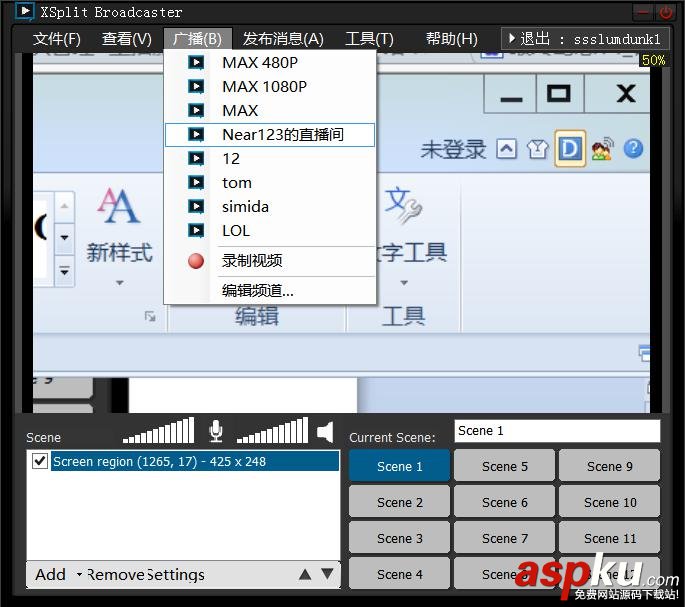Switch to Scene 10
Image resolution: width=685 pixels, height=607 pixels.
[610, 503]
